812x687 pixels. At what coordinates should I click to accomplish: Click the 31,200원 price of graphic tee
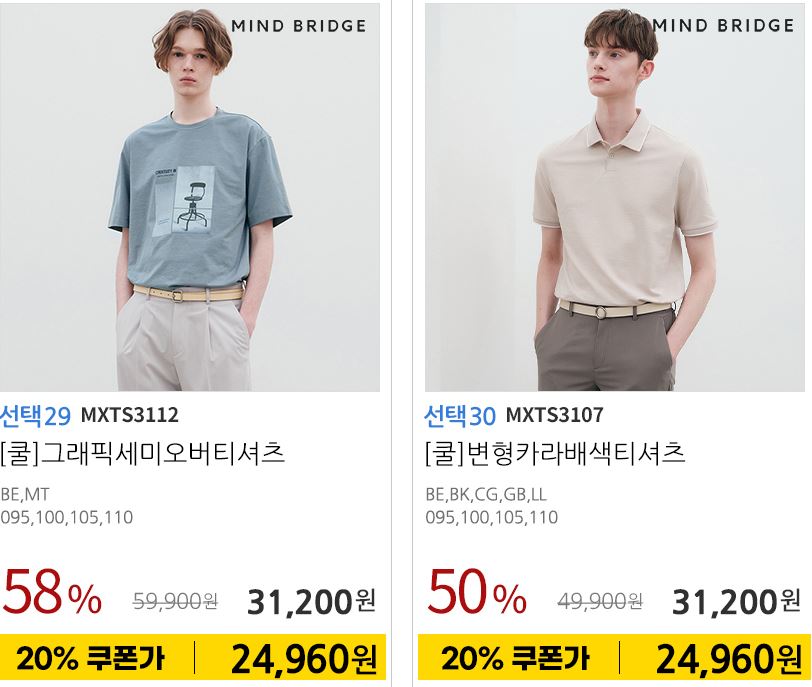(x=312, y=602)
